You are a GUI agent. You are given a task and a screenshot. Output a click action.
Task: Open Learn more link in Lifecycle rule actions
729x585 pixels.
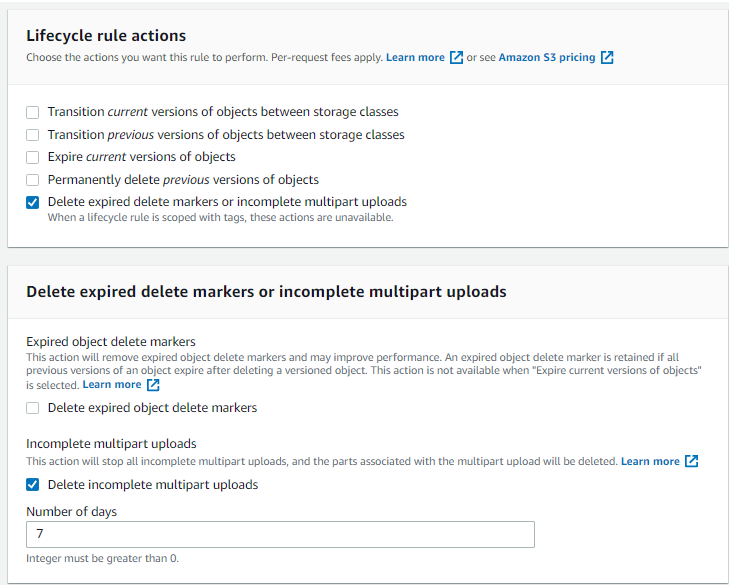point(415,57)
